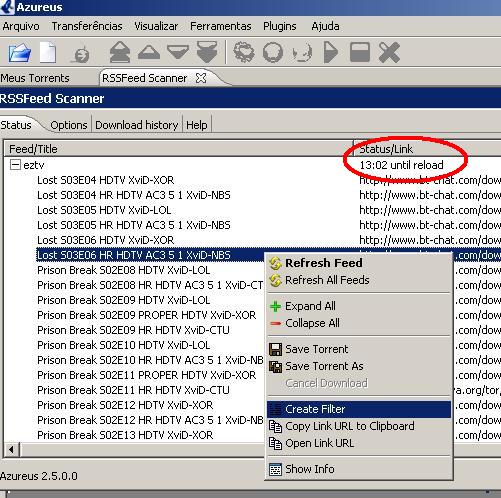Image resolution: width=501 pixels, height=498 pixels.
Task: Choose Copy Link URL to Clipboard
Action: tap(359, 426)
